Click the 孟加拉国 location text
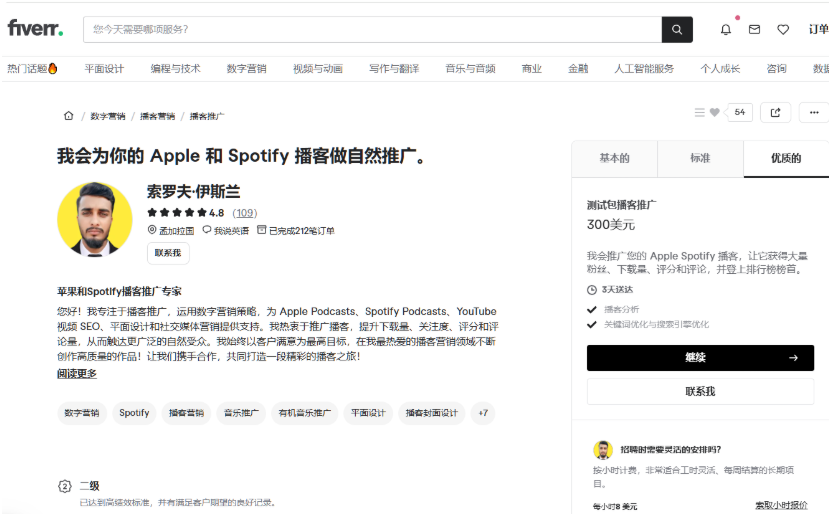The image size is (829, 514). click(x=177, y=231)
